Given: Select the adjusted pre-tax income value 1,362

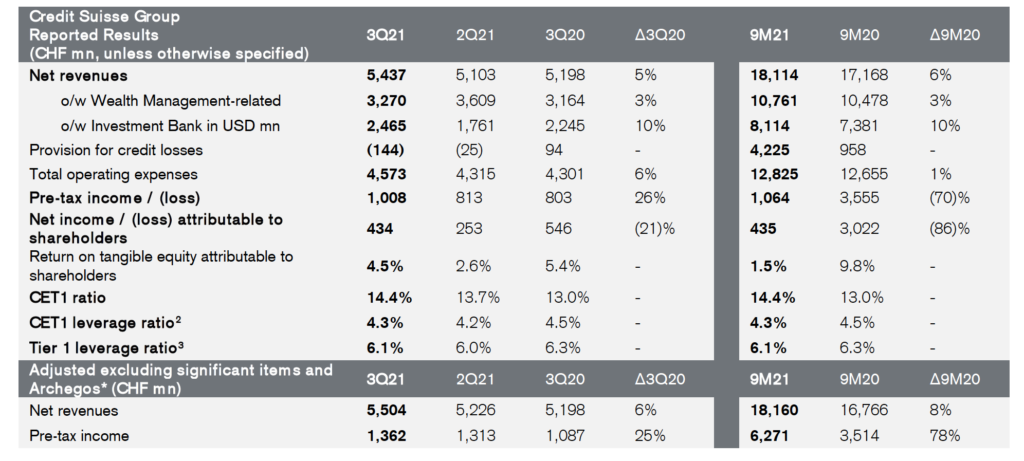Looking at the screenshot, I should tap(388, 436).
